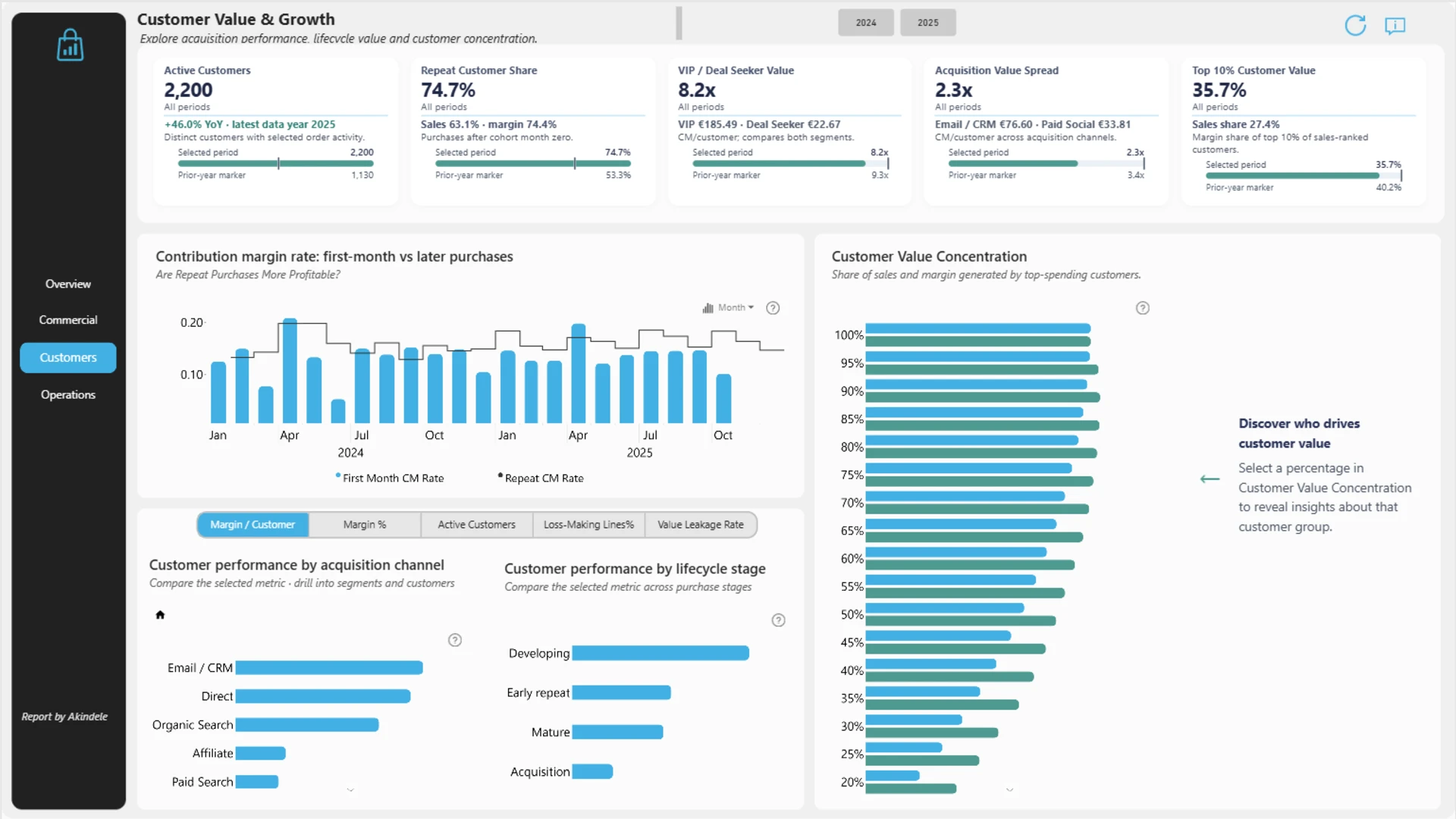The width and height of the screenshot is (1456, 819).
Task: Switch to Value Leakage Rate tab
Action: tap(701, 525)
